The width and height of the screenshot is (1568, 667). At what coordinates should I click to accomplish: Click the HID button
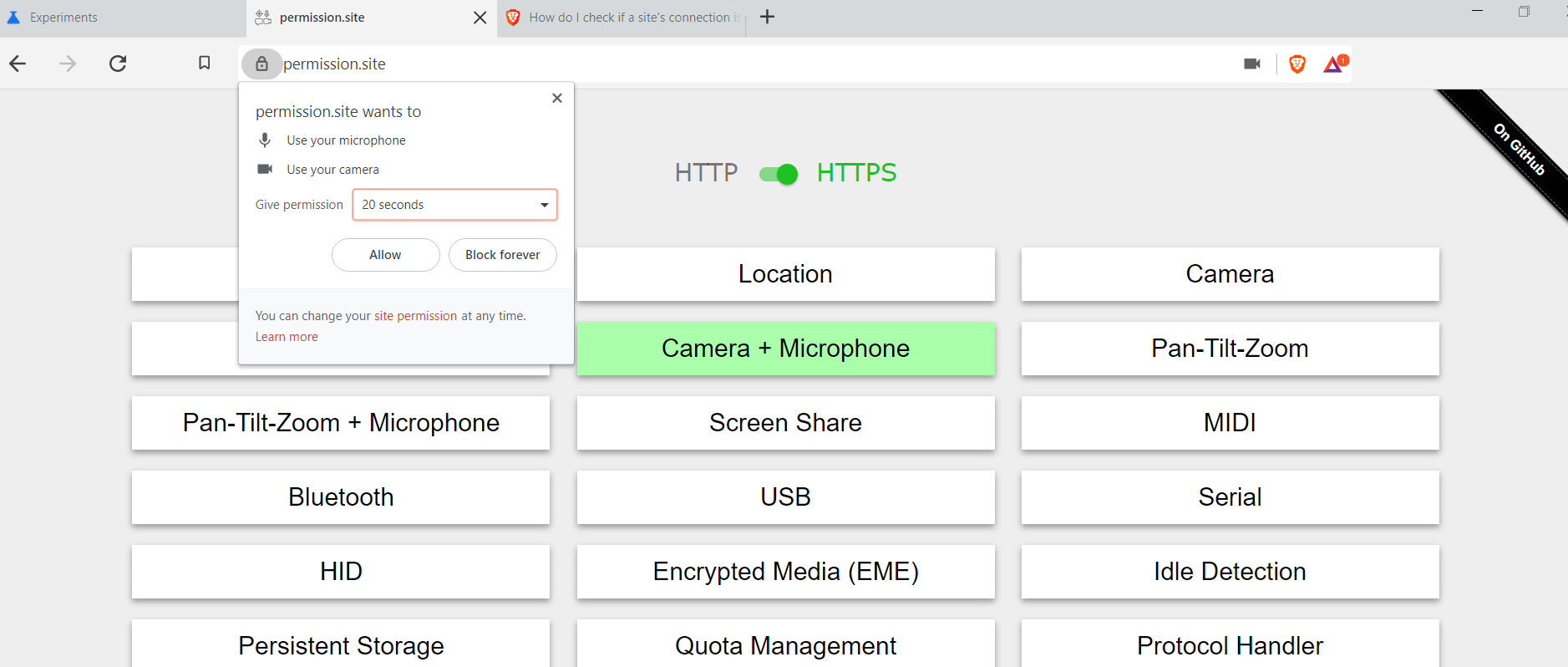click(x=341, y=572)
